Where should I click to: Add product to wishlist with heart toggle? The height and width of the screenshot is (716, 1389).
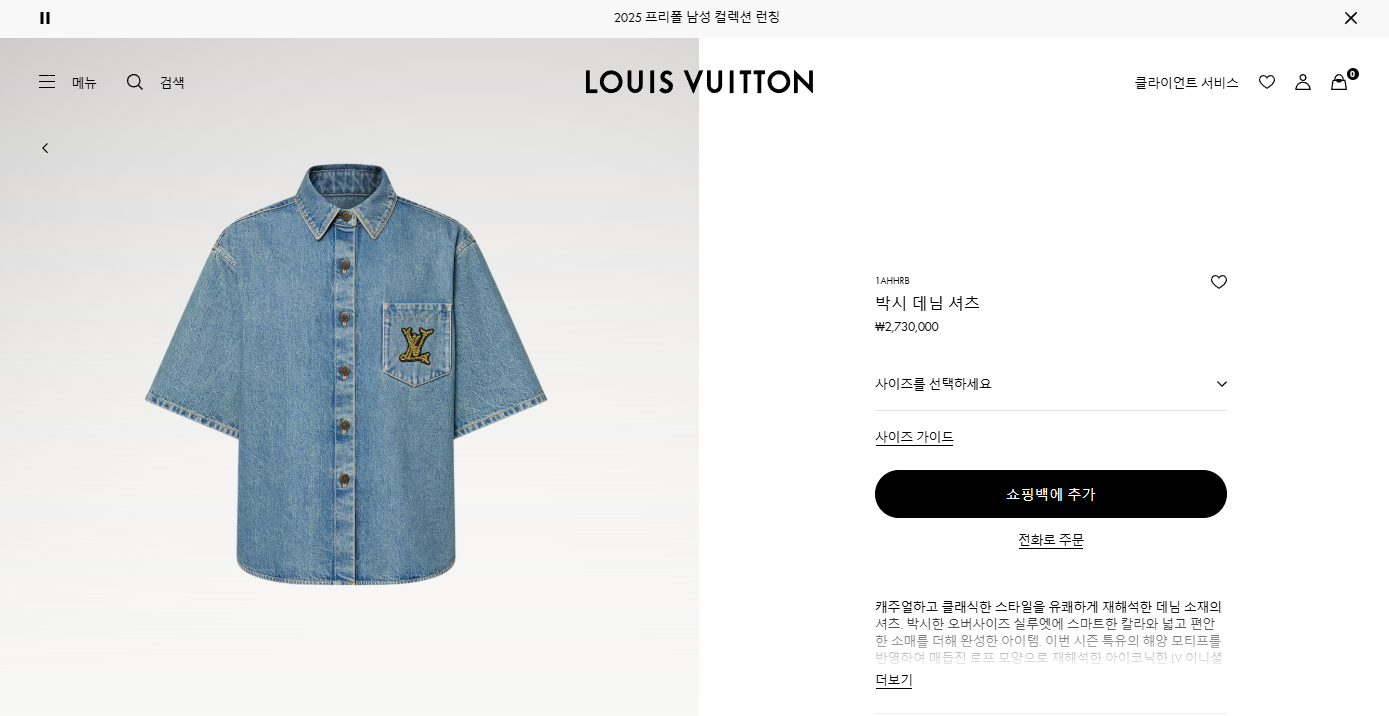pyautogui.click(x=1219, y=282)
